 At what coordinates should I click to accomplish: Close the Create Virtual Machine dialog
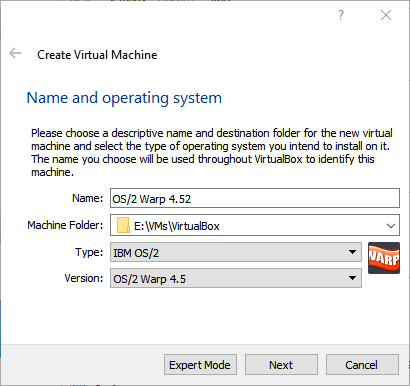[386, 15]
